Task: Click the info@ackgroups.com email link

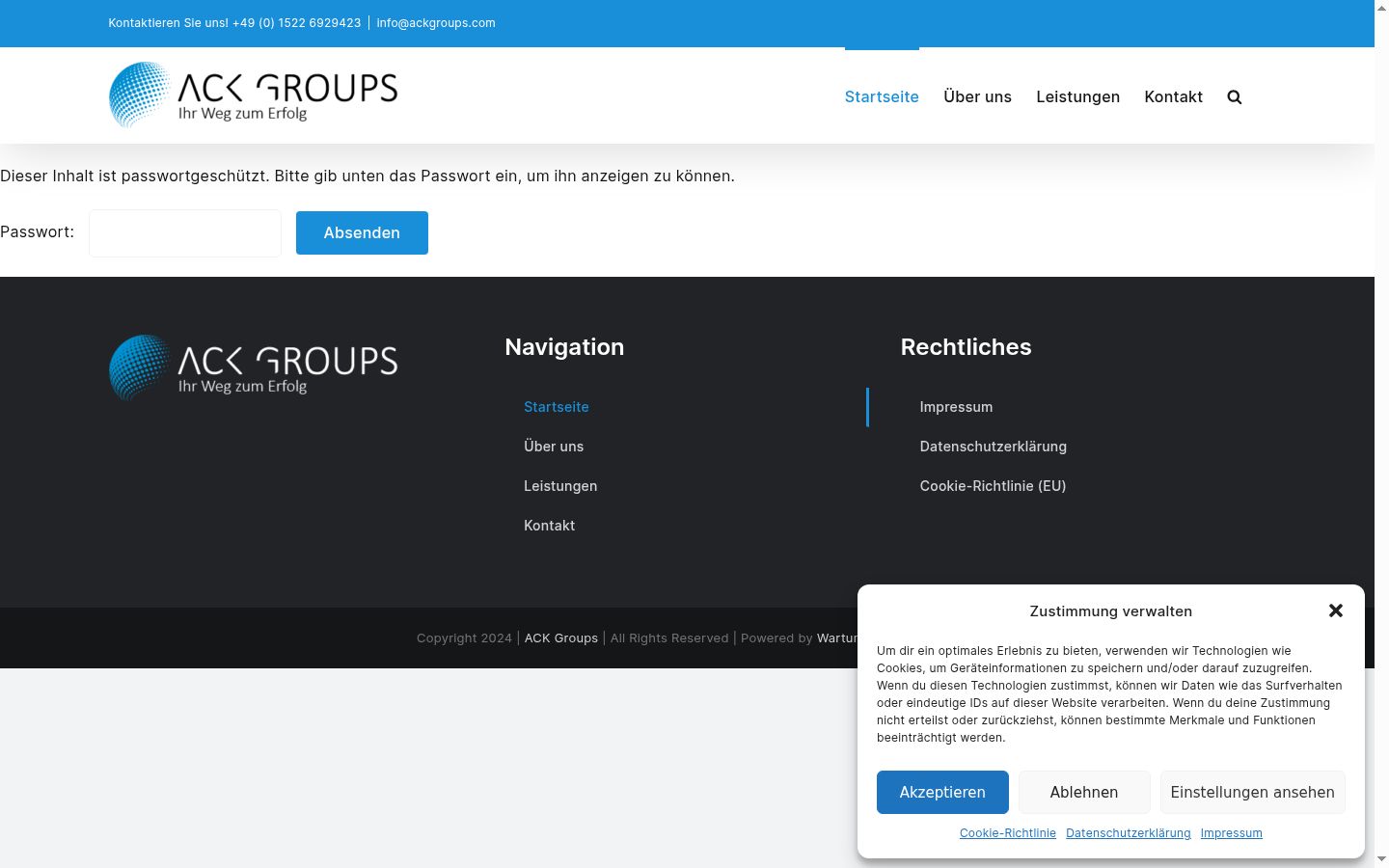Action: 436,23
